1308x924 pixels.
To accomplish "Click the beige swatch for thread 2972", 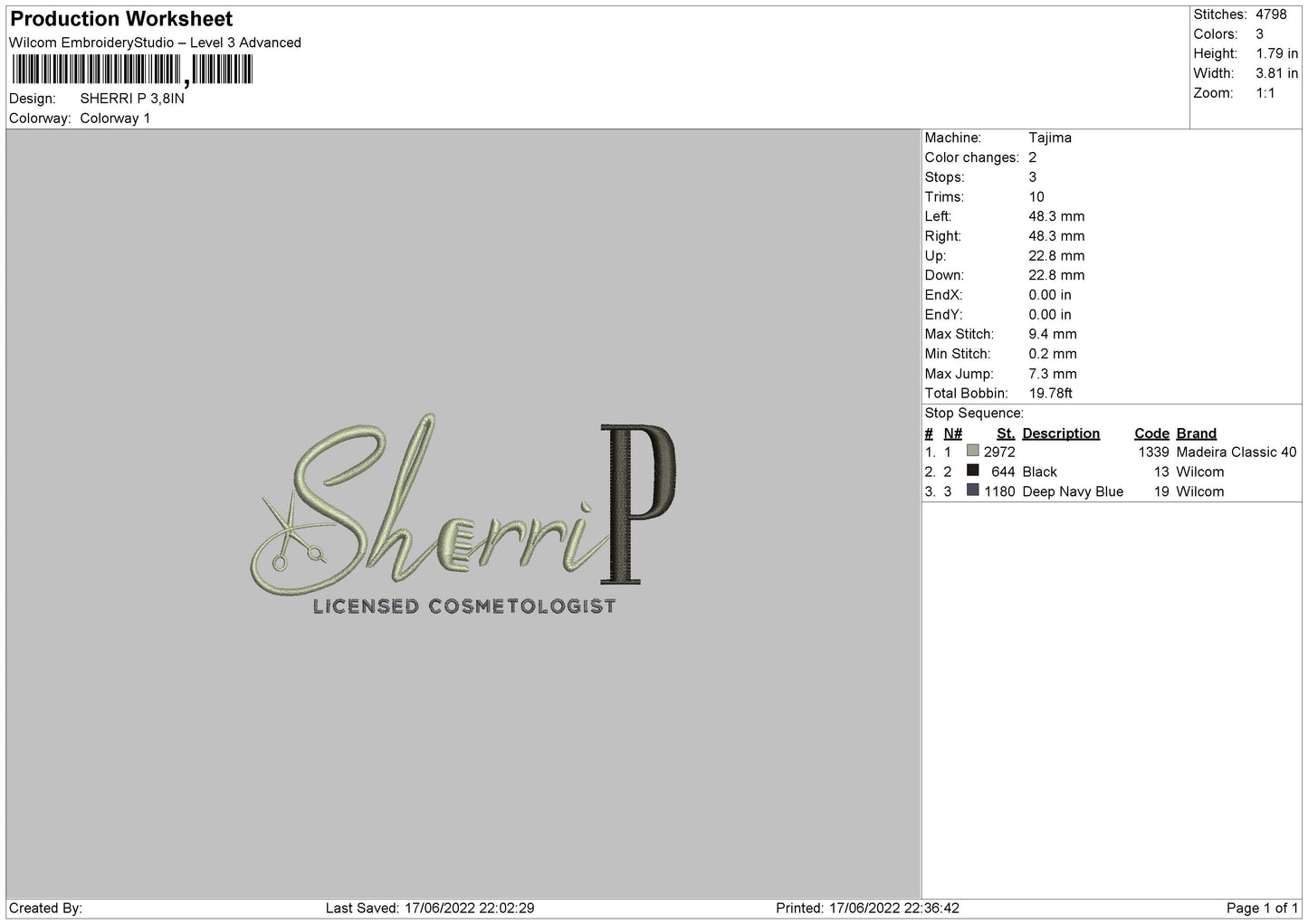I will coord(973,451).
